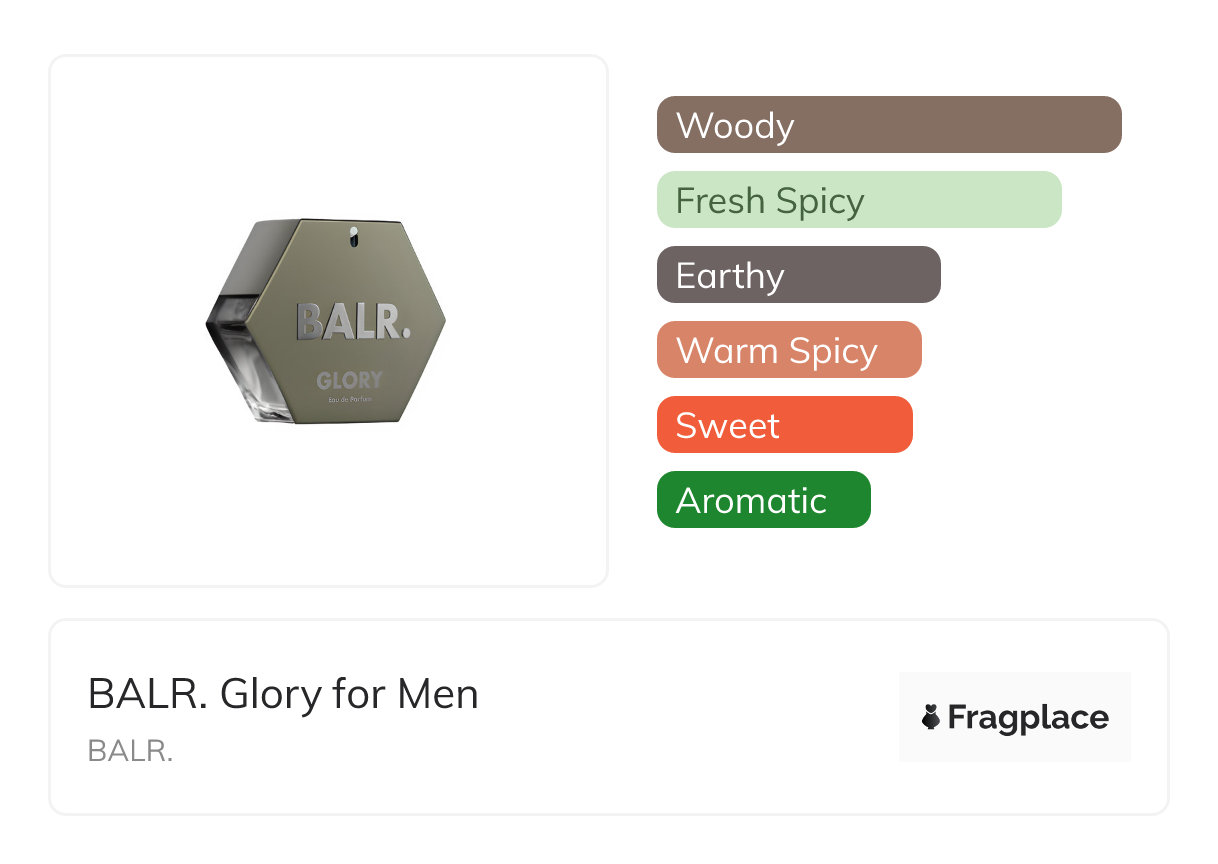This screenshot has height=864, width=1218.
Task: Click the Eau de Parfum bottle label
Action: tap(350, 400)
